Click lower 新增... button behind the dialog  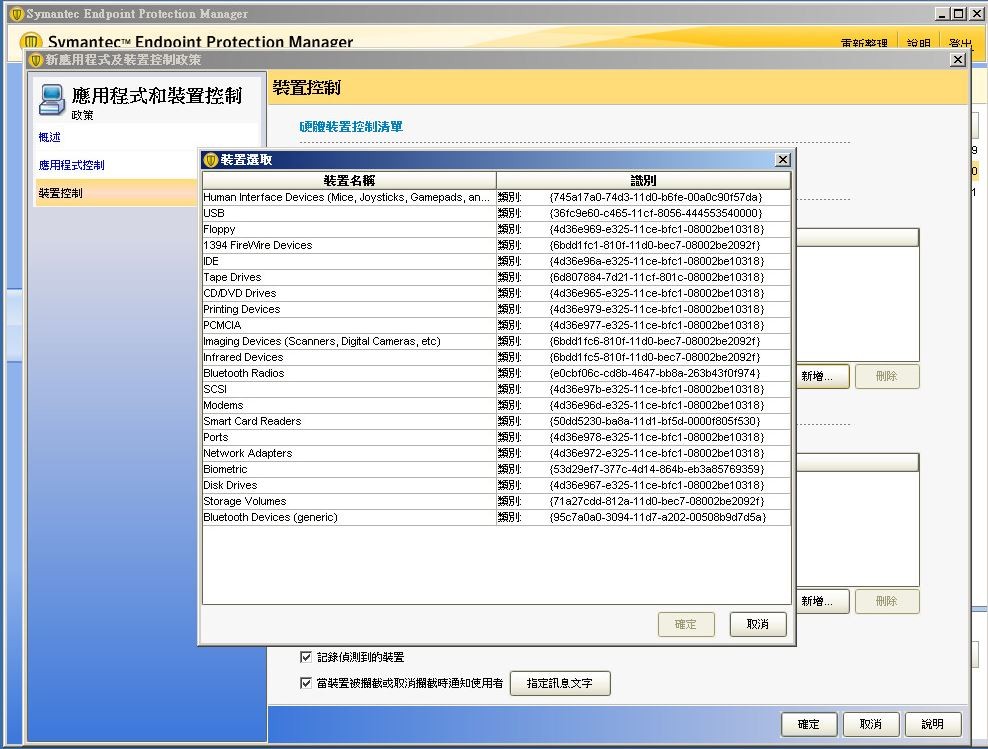(822, 601)
